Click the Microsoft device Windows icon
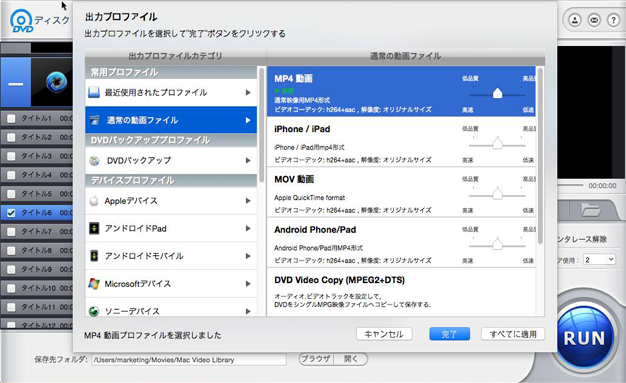 pyautogui.click(x=94, y=284)
